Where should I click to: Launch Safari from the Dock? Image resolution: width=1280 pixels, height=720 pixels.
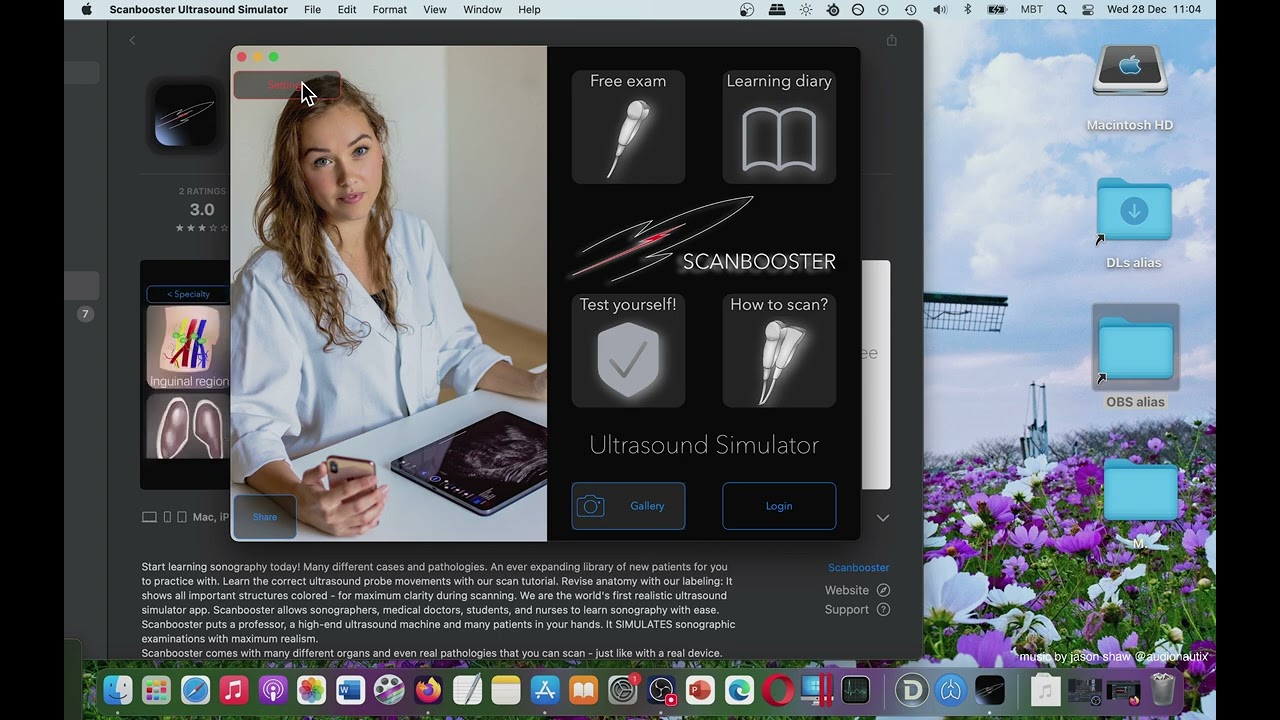point(195,690)
